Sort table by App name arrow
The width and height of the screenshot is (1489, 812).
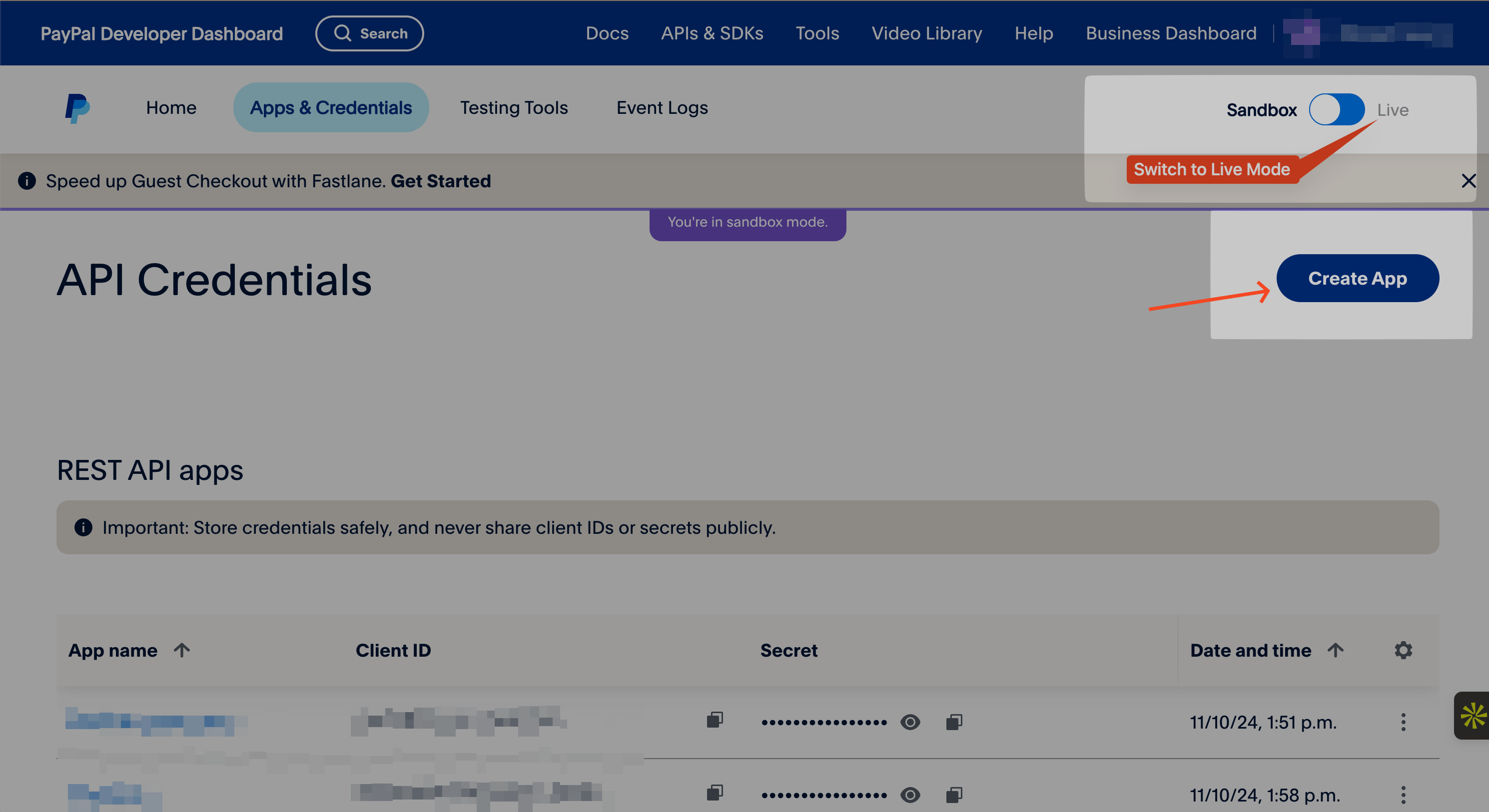tap(181, 650)
